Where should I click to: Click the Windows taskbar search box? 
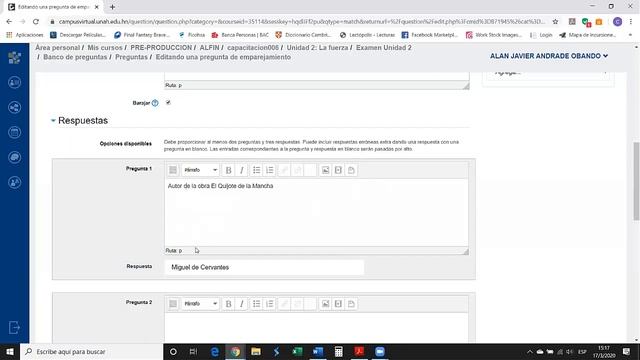pyautogui.click(x=91, y=351)
